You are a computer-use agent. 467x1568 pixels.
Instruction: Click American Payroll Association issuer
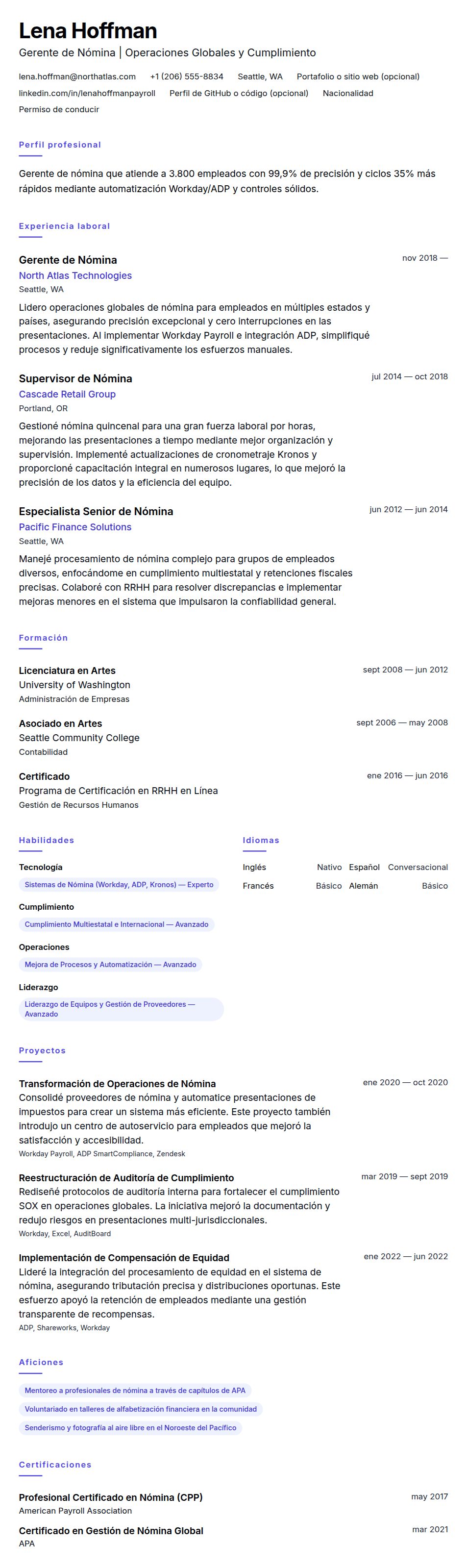click(75, 1511)
